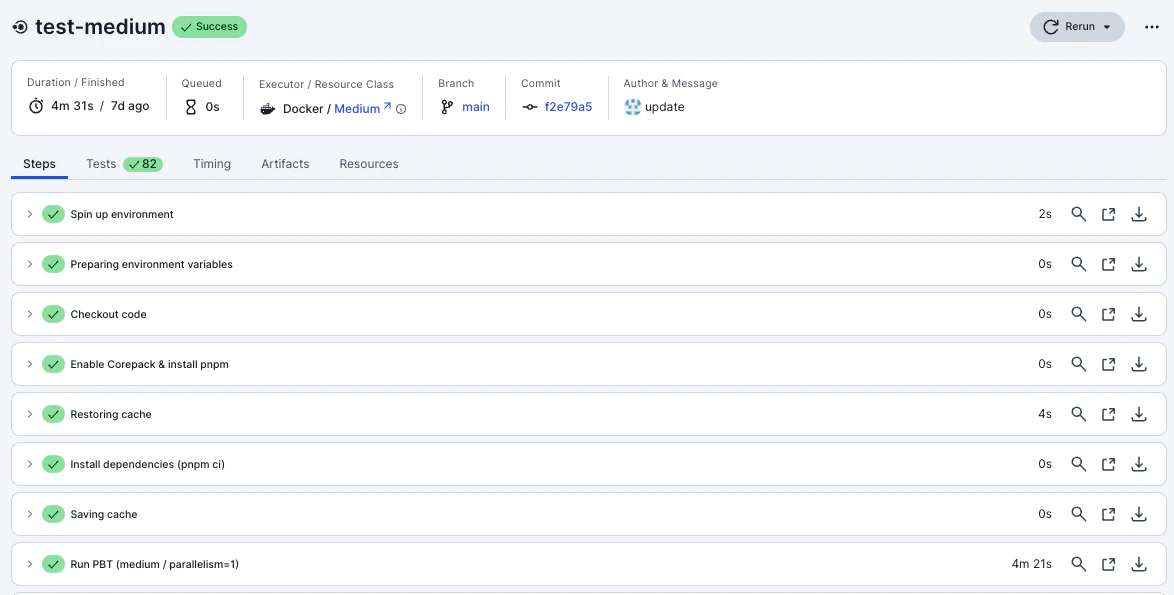The height and width of the screenshot is (595, 1174).
Task: Download Restoring cache step log
Action: [x=1139, y=414]
